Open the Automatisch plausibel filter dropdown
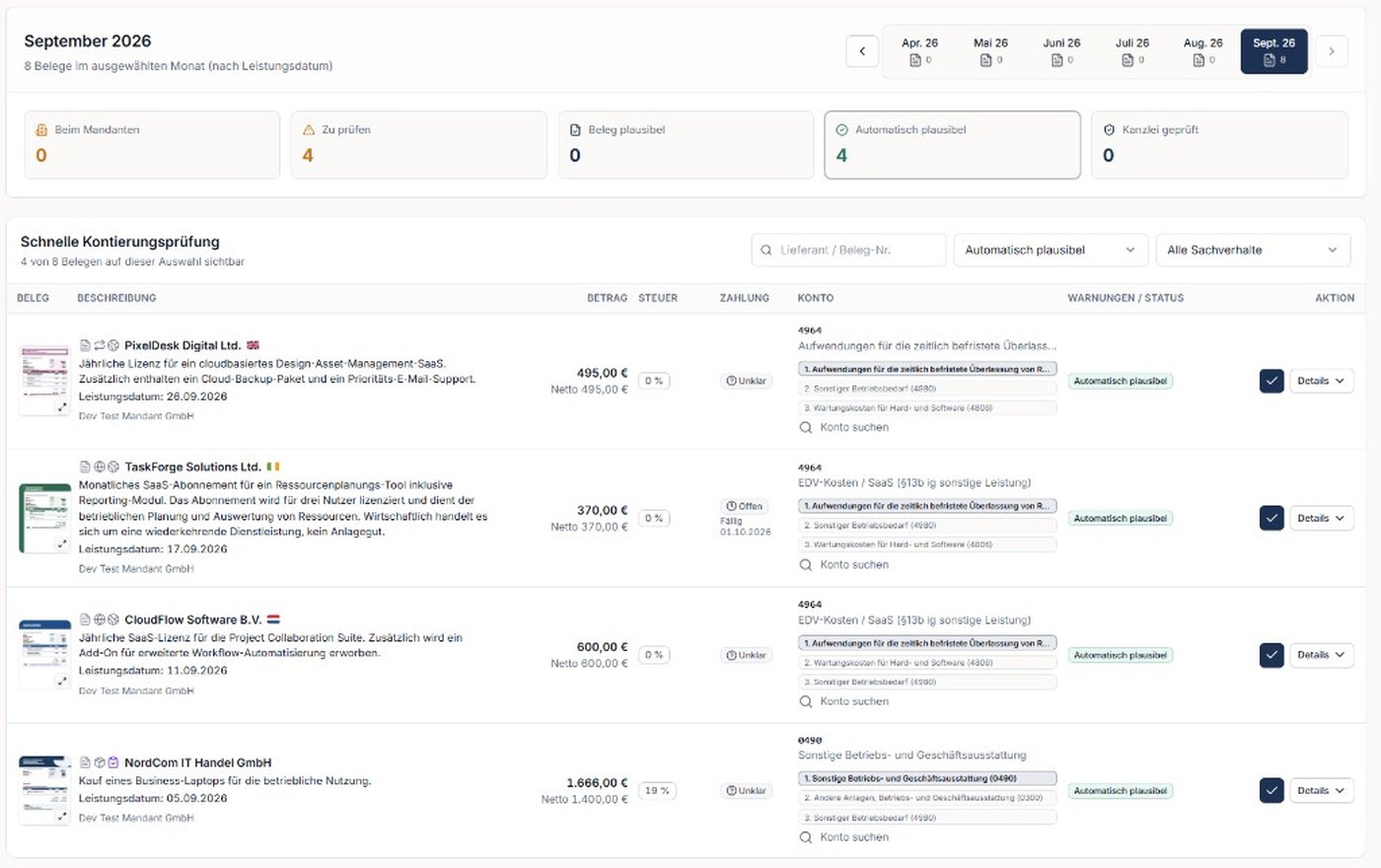 coord(1051,251)
